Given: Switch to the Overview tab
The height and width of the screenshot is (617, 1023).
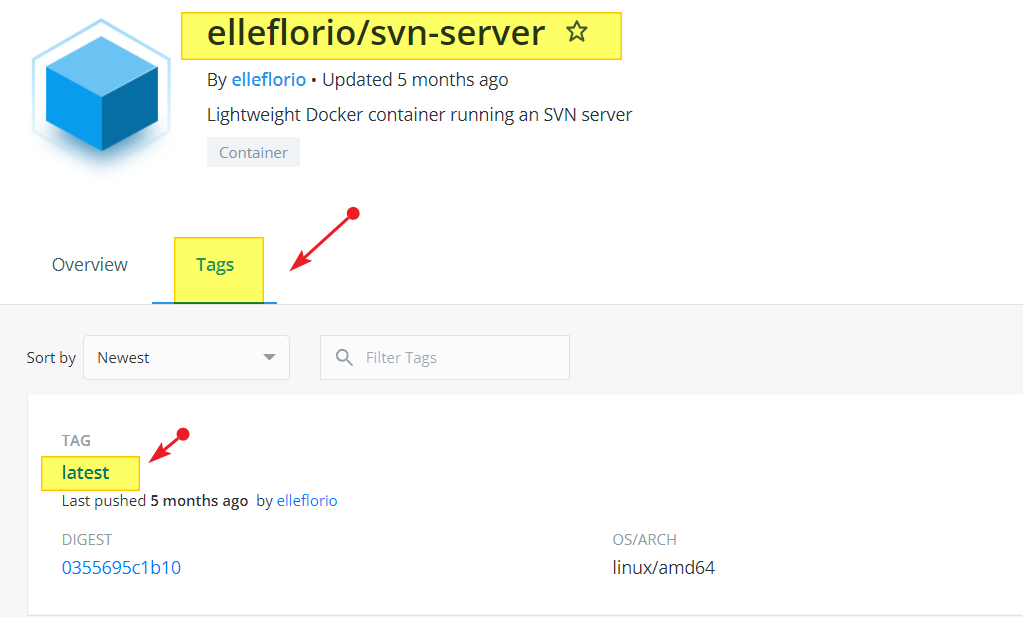Looking at the screenshot, I should coord(89,265).
